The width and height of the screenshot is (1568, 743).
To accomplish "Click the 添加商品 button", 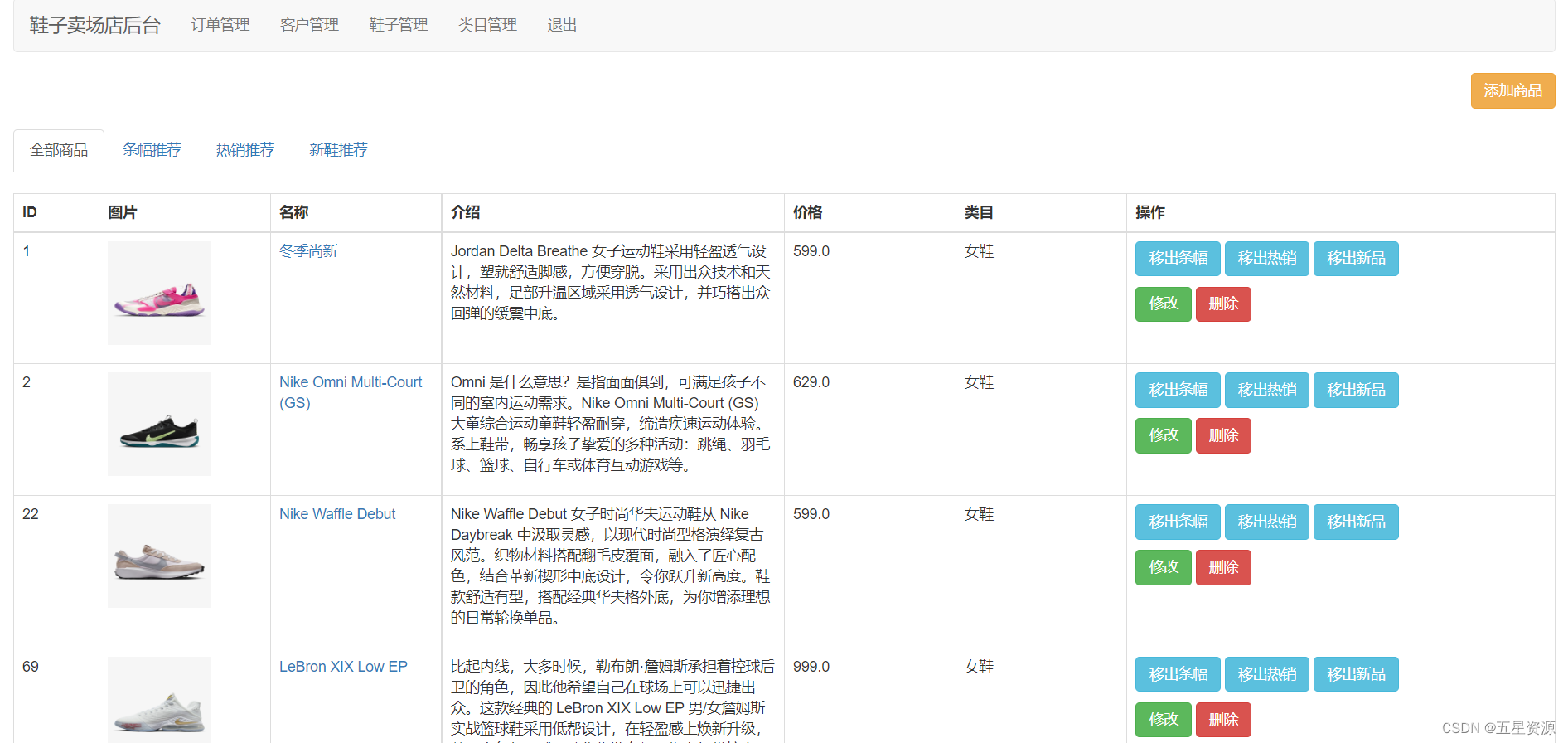I will coord(1512,90).
